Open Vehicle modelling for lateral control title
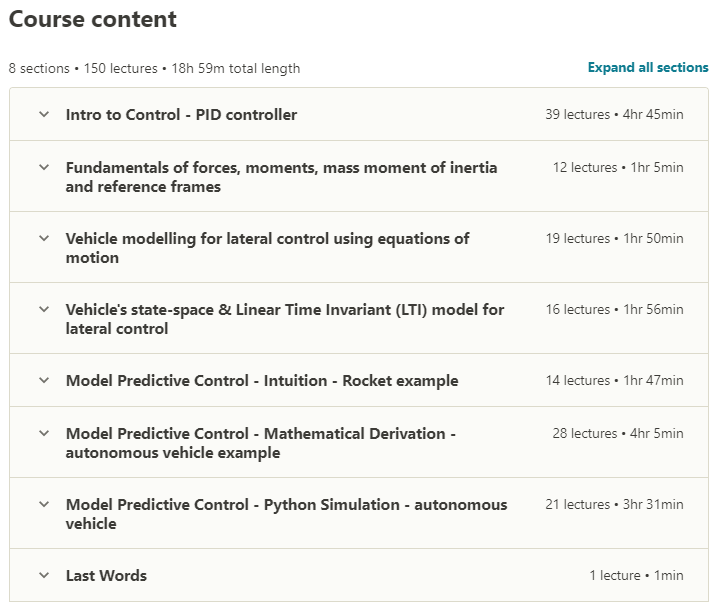 (267, 248)
